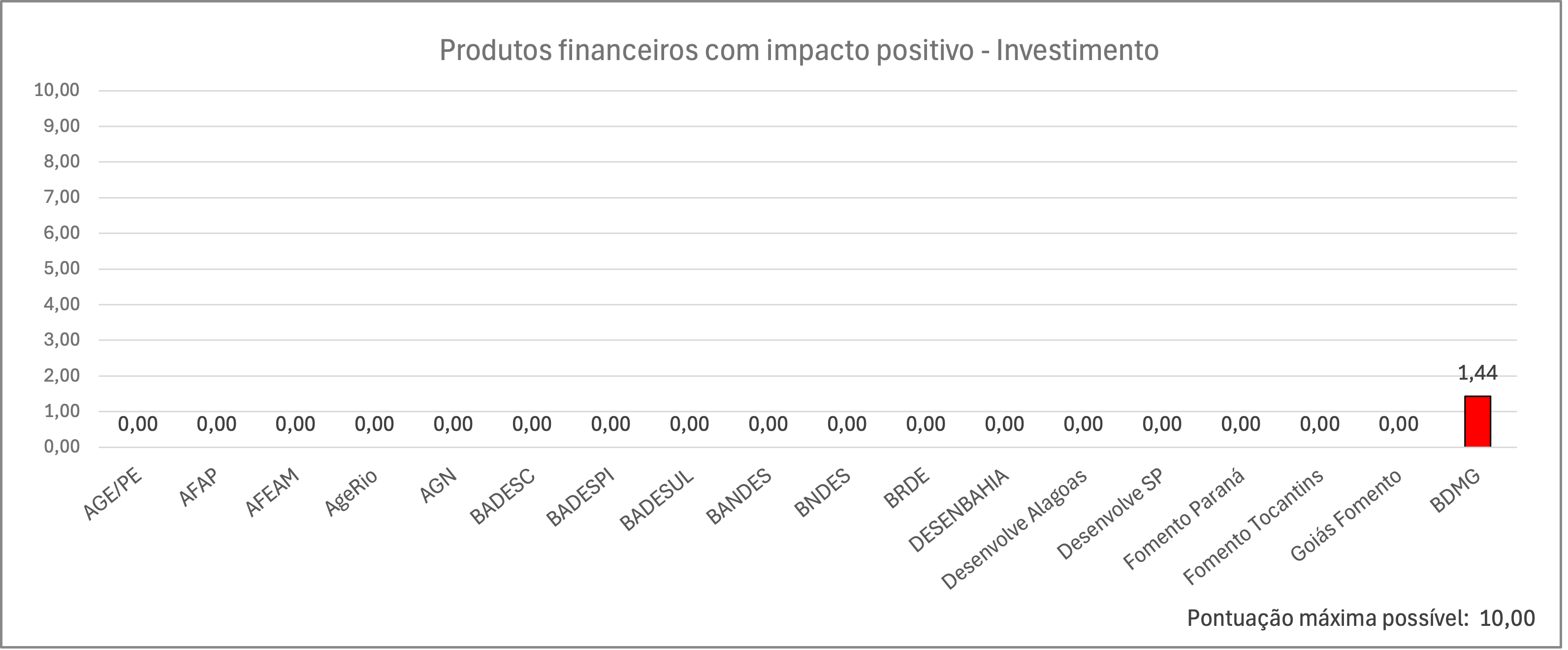Click the 2,00 y-axis tick label
Screen dimensions: 1568x650
[x=62, y=376]
